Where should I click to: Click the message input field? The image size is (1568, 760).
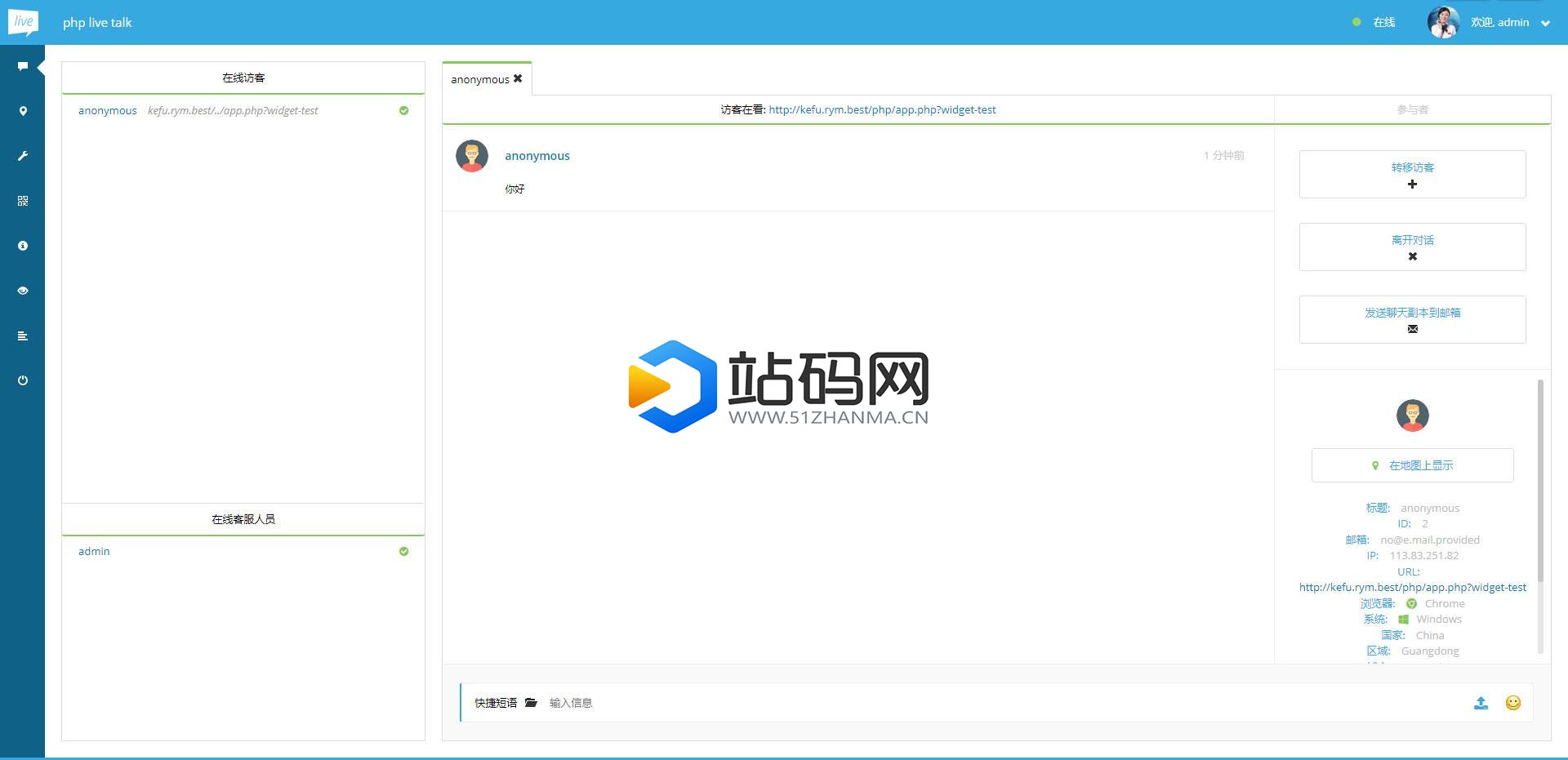click(1004, 703)
